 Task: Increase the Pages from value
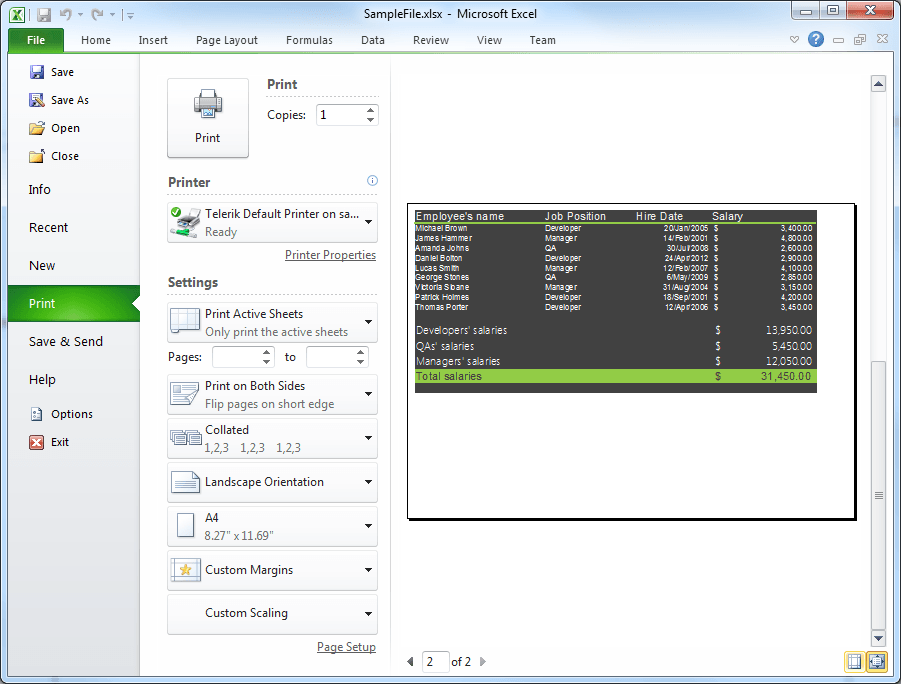tap(267, 352)
